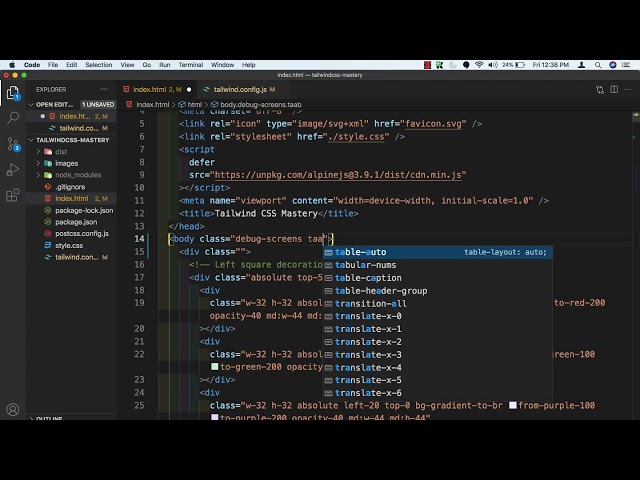640x480 pixels.
Task: Expand the Outline section
Action: tap(31, 418)
